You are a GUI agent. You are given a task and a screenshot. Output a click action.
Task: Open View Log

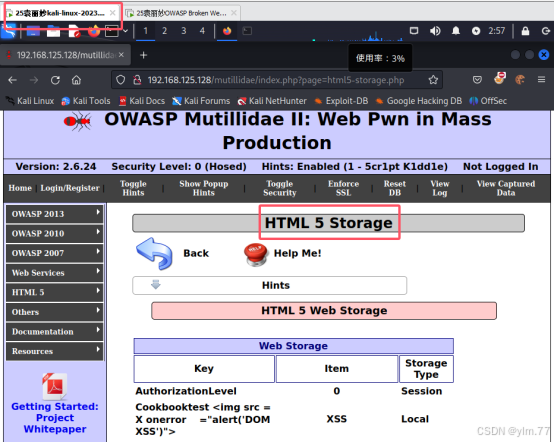pos(440,188)
